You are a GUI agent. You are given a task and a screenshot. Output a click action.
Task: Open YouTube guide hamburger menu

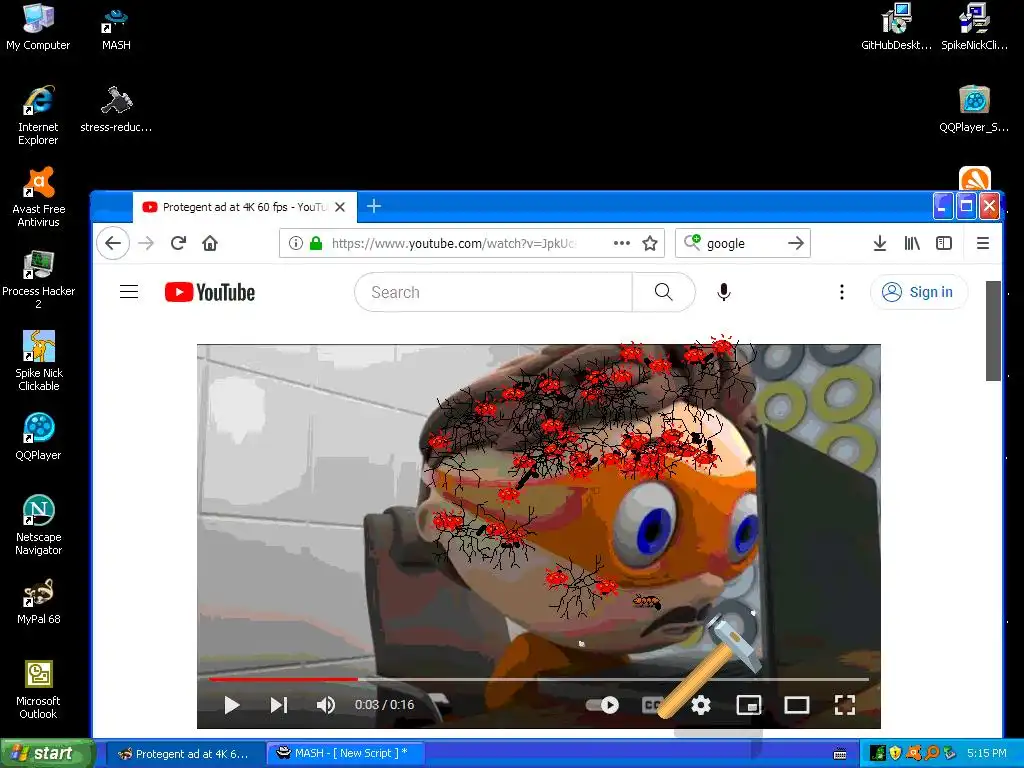point(129,292)
